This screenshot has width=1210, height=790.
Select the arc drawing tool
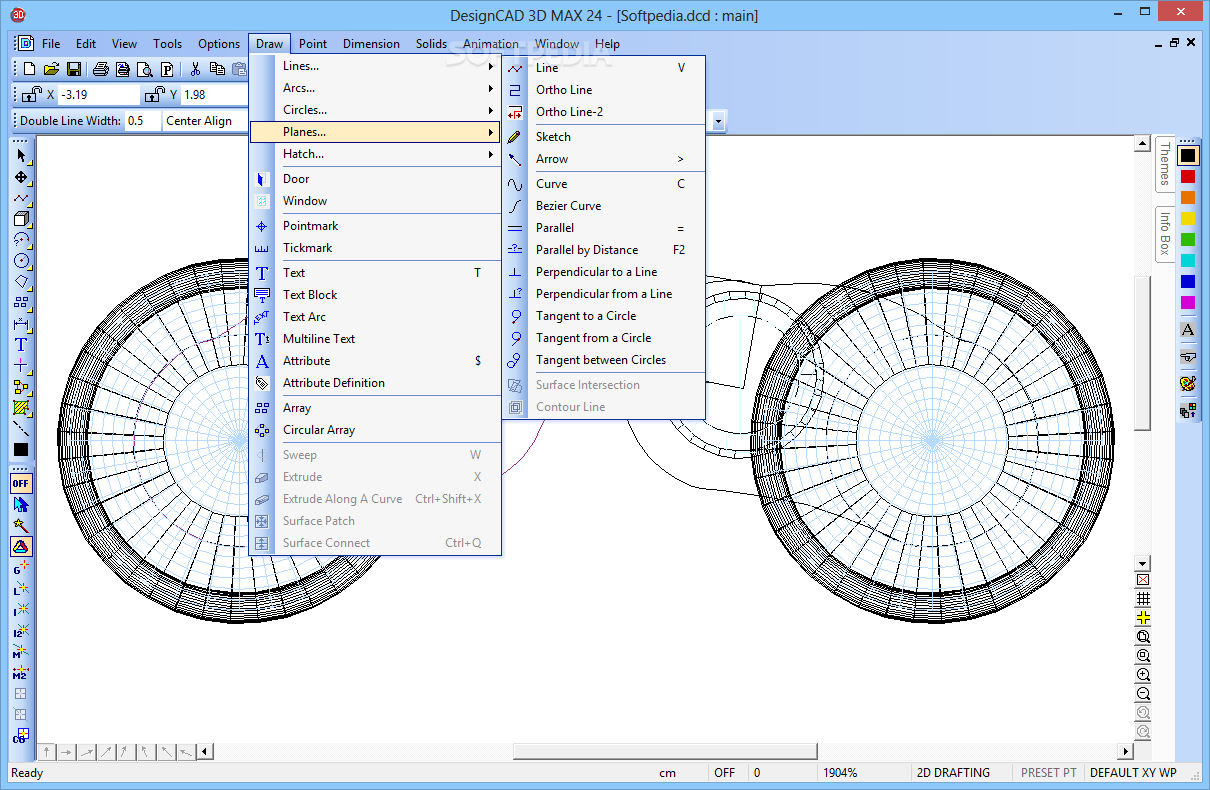(x=21, y=240)
